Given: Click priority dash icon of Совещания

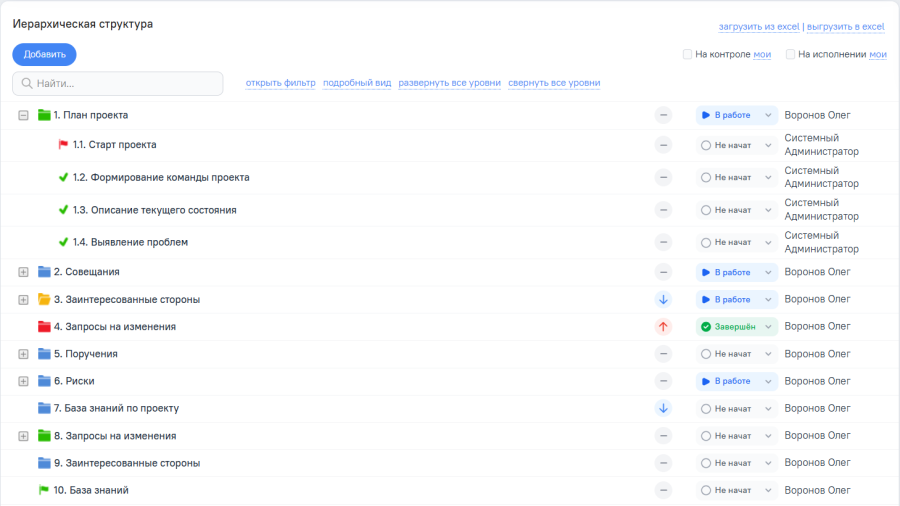Looking at the screenshot, I should click(x=664, y=272).
